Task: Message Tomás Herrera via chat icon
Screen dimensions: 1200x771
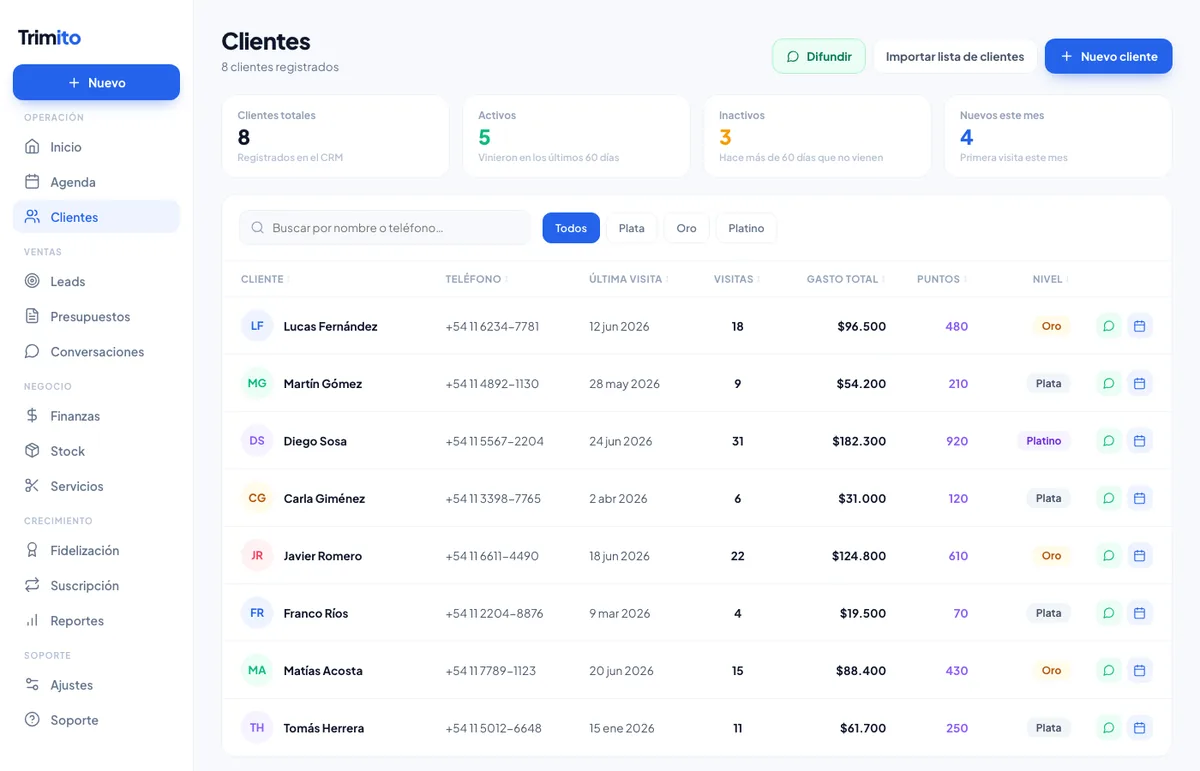Action: (1108, 728)
